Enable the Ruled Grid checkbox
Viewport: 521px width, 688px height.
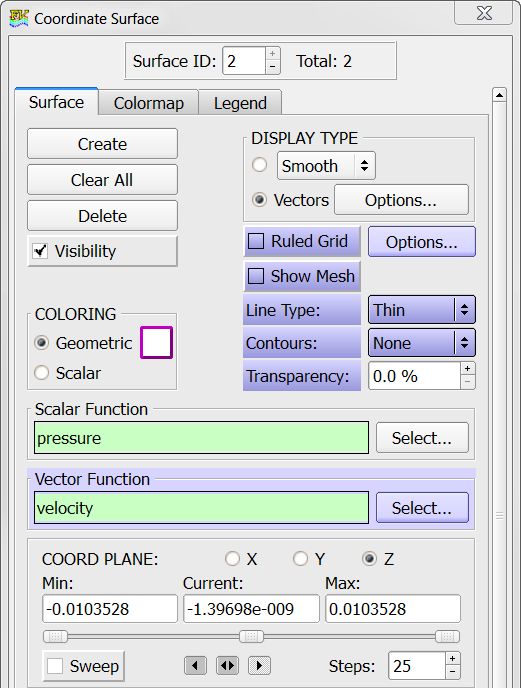(256, 241)
